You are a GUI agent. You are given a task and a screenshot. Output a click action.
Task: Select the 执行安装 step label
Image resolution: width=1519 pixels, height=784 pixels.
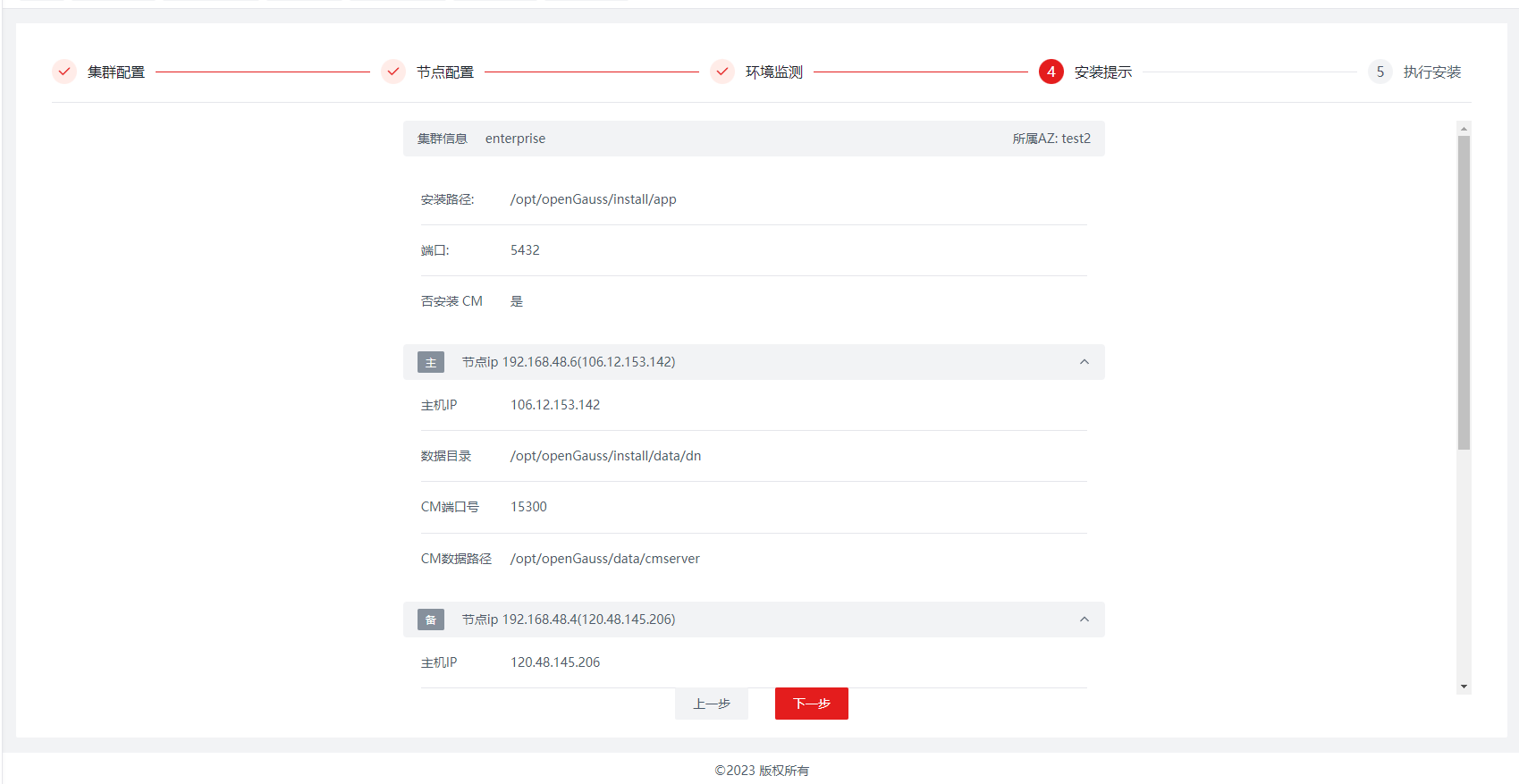coord(1432,72)
